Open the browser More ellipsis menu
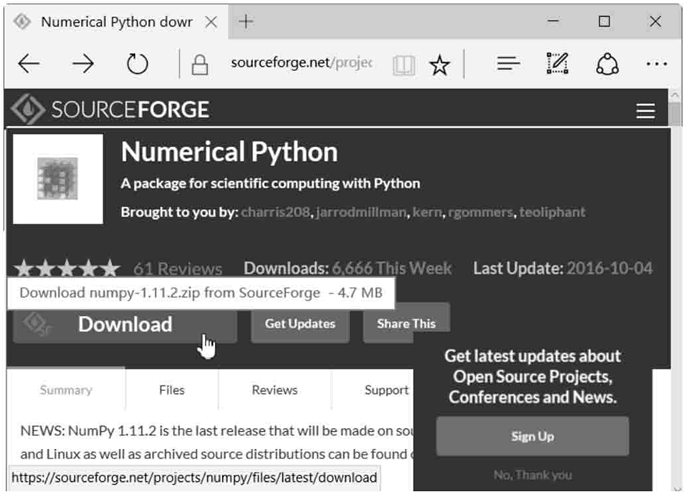 pos(657,64)
